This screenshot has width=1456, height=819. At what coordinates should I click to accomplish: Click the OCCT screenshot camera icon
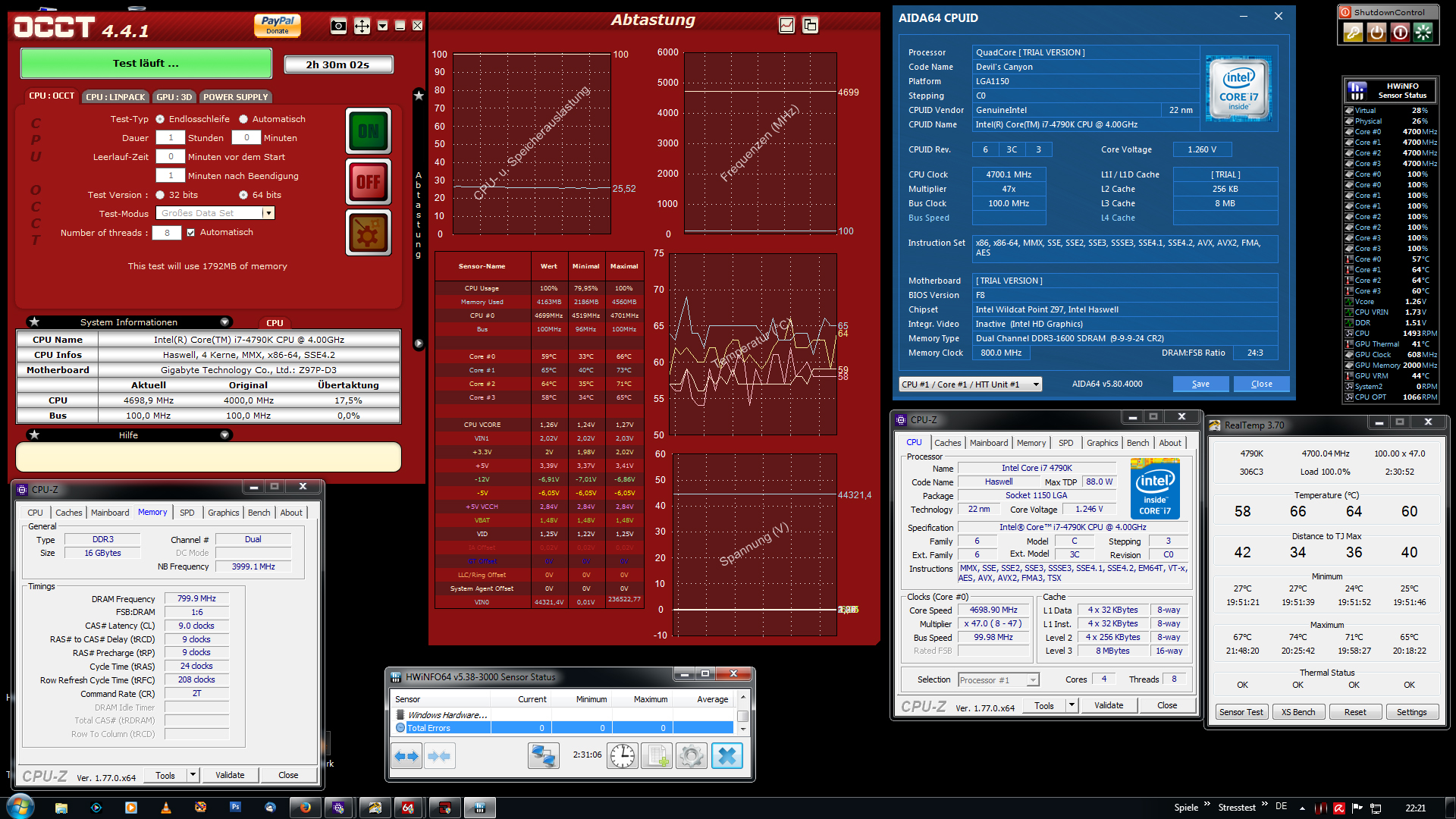338,27
